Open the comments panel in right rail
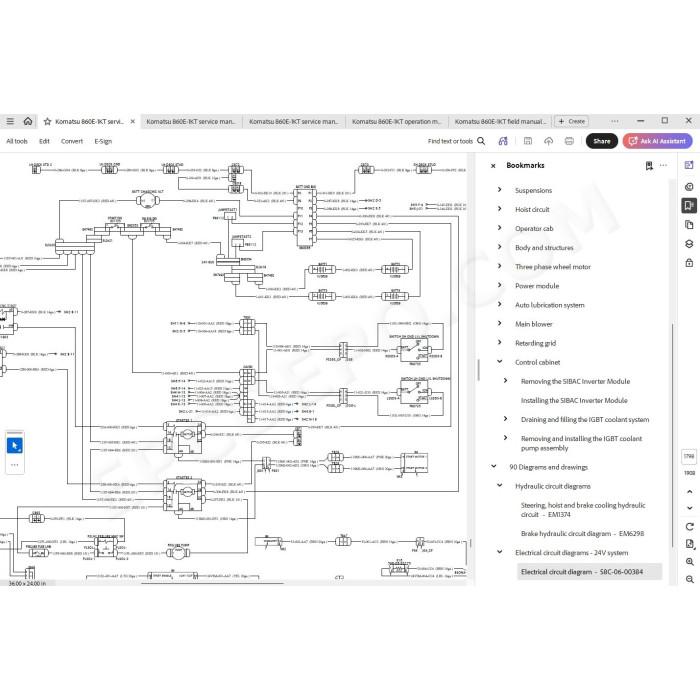Image resolution: width=700 pixels, height=700 pixels. 689,187
